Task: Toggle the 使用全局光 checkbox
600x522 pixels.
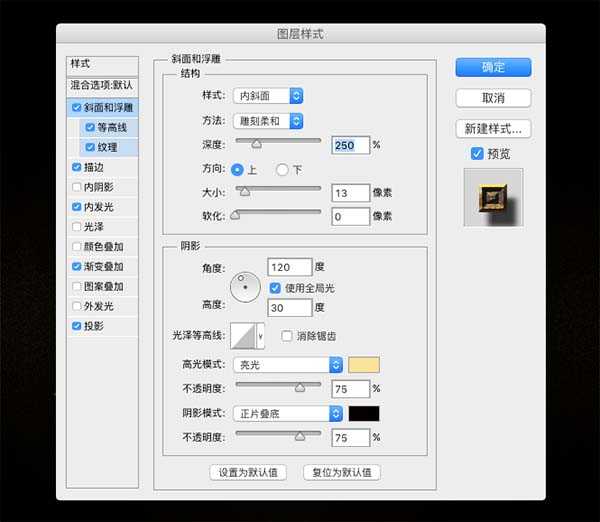Action: pos(275,288)
